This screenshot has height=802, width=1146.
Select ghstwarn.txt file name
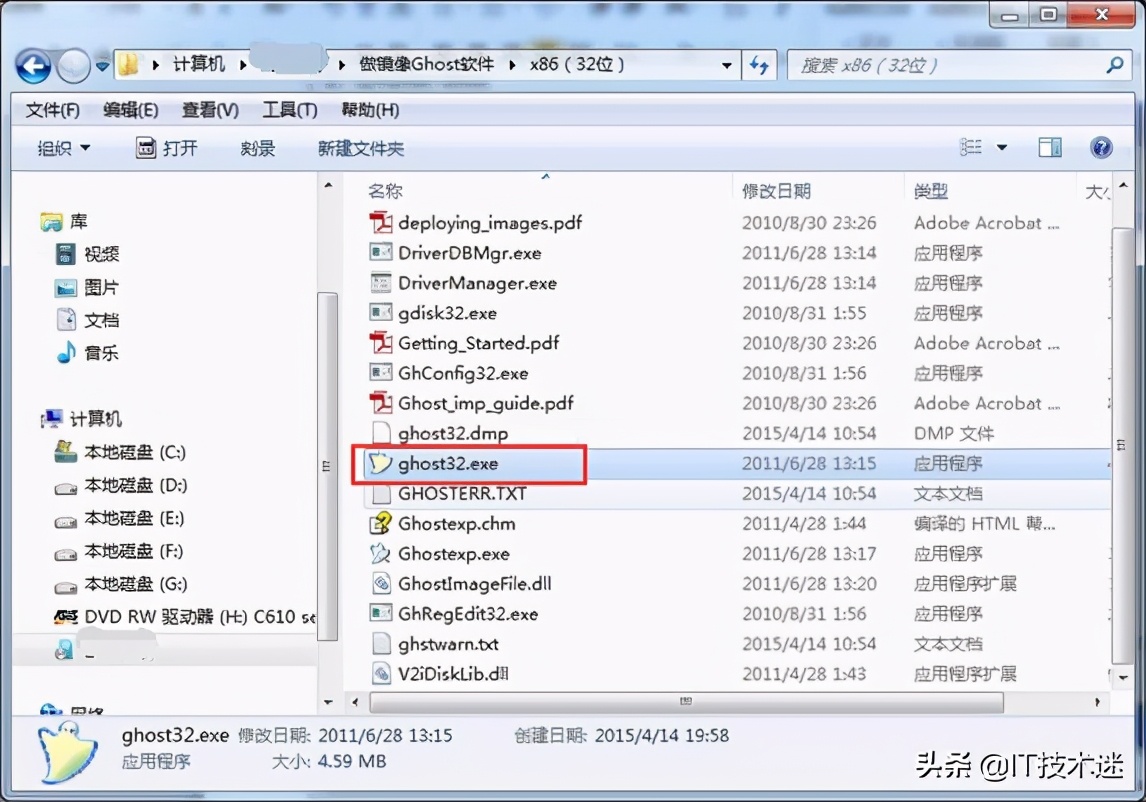coord(448,644)
